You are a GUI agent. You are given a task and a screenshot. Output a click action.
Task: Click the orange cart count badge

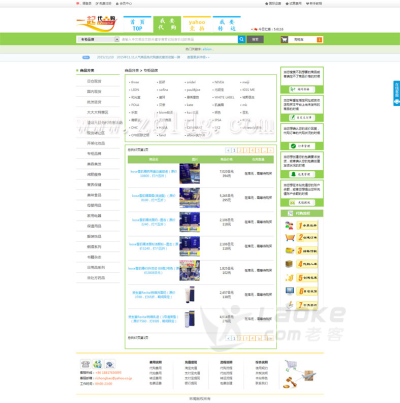(319, 40)
